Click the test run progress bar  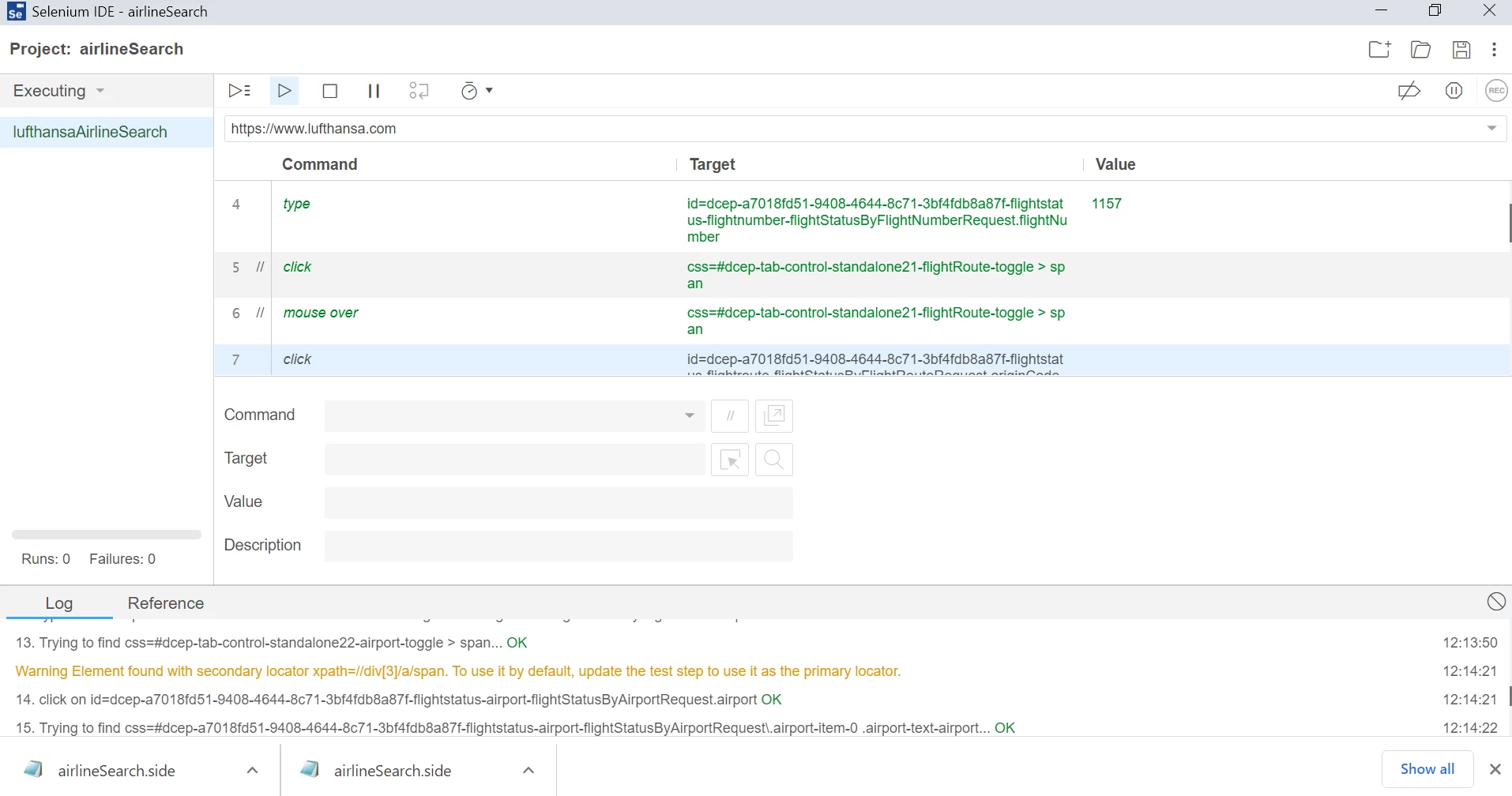point(107,535)
